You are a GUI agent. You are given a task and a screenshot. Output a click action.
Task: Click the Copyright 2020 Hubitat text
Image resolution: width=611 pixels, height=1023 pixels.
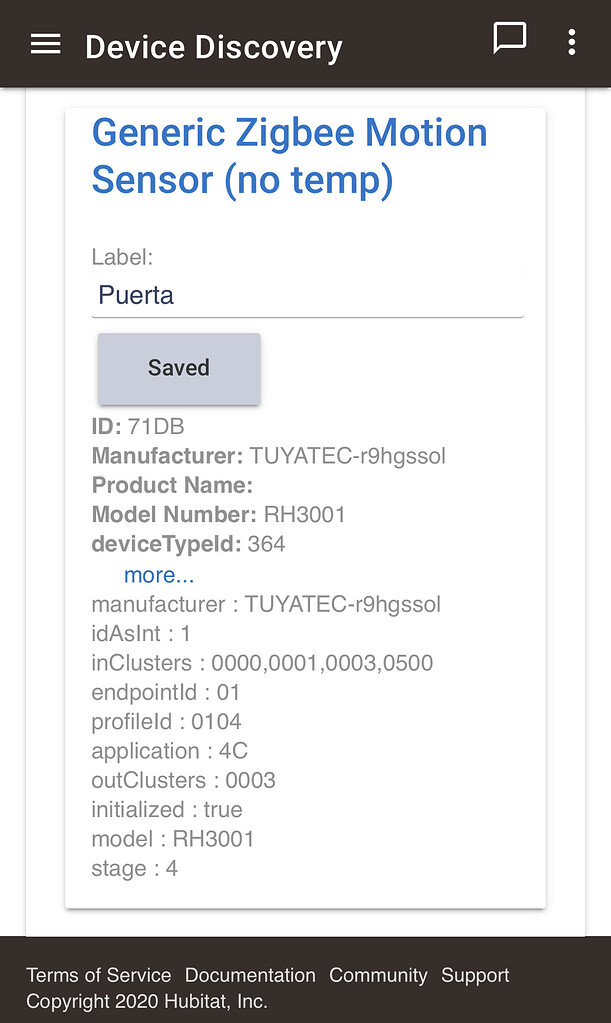point(147,1000)
